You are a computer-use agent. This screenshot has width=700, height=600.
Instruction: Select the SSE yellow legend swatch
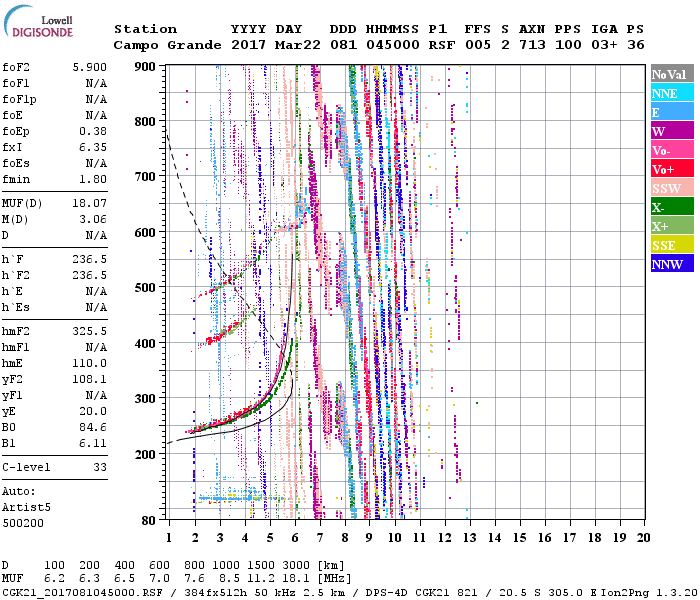672,245
